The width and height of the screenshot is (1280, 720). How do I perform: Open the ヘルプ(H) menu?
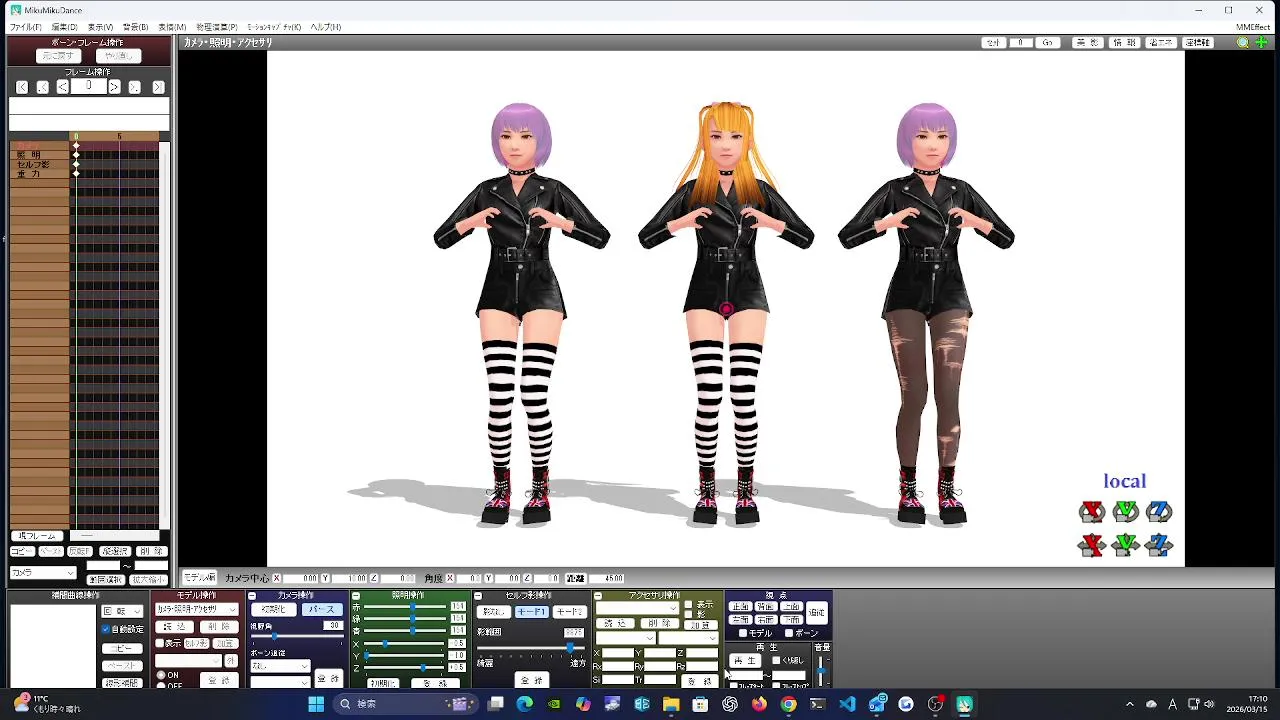tap(326, 27)
